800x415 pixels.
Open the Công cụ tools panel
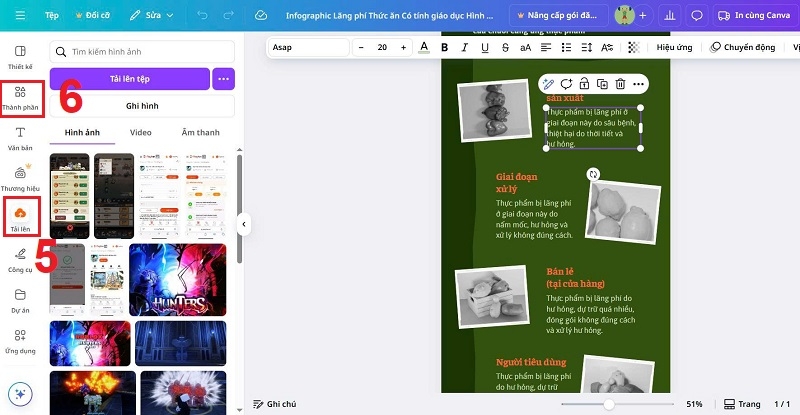[20, 260]
